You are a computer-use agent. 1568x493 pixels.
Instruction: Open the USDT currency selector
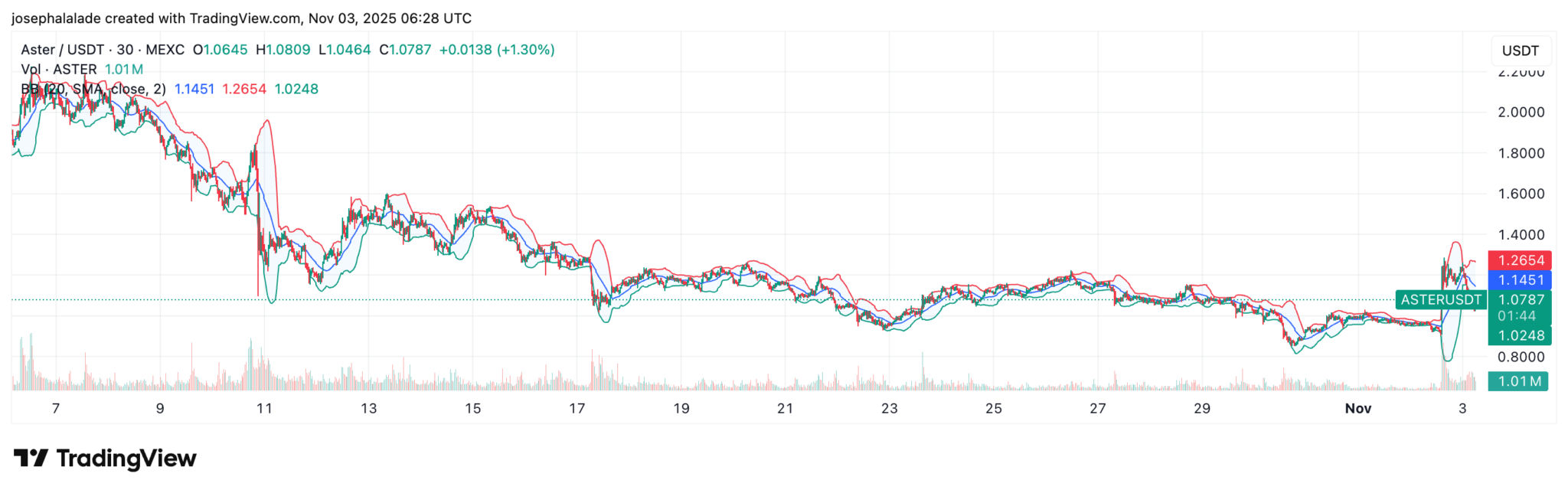click(x=1520, y=51)
